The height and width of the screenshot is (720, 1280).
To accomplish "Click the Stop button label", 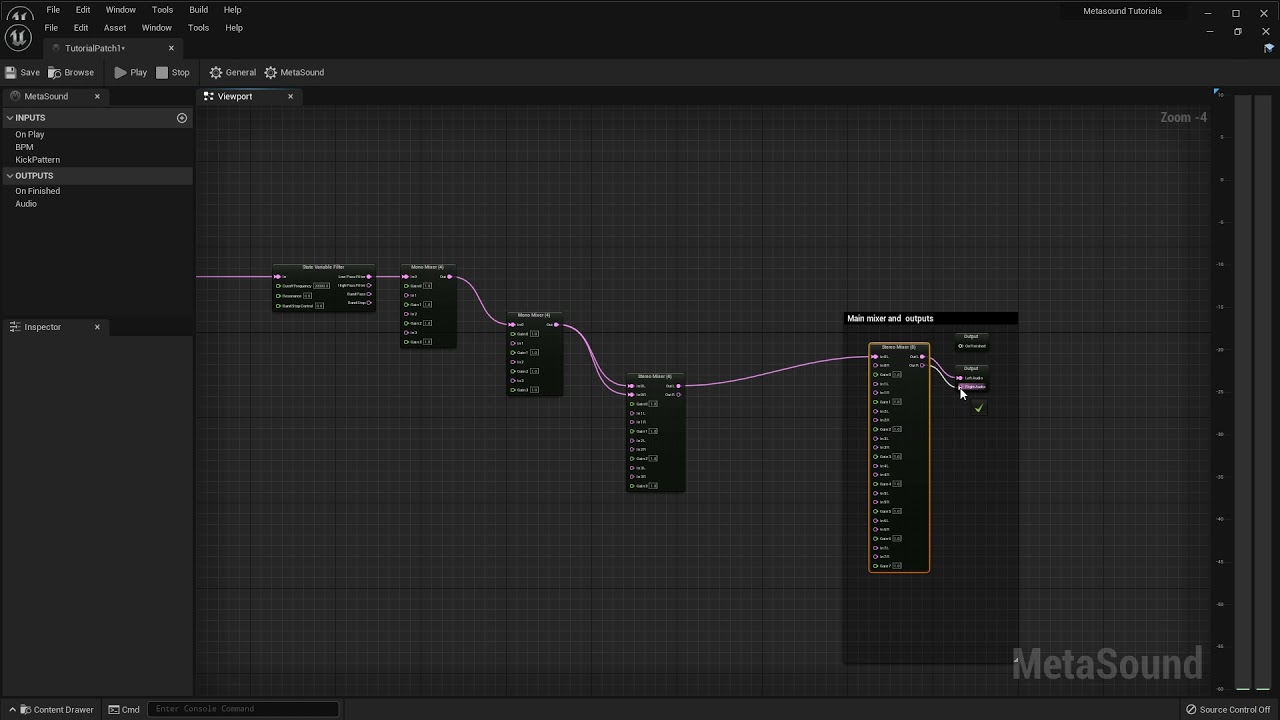I will 181,72.
